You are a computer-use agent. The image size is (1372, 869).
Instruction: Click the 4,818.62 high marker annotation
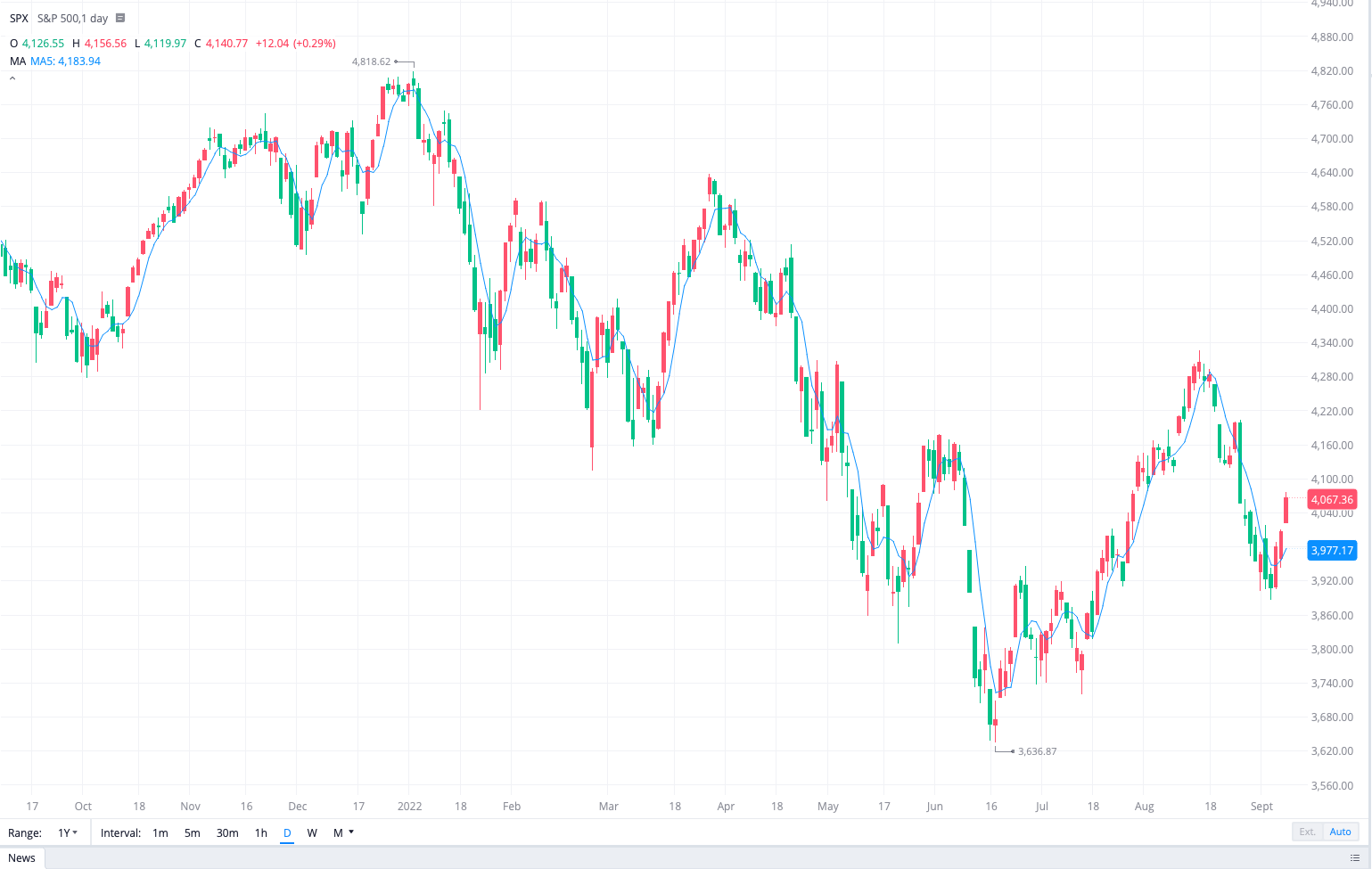click(x=371, y=62)
